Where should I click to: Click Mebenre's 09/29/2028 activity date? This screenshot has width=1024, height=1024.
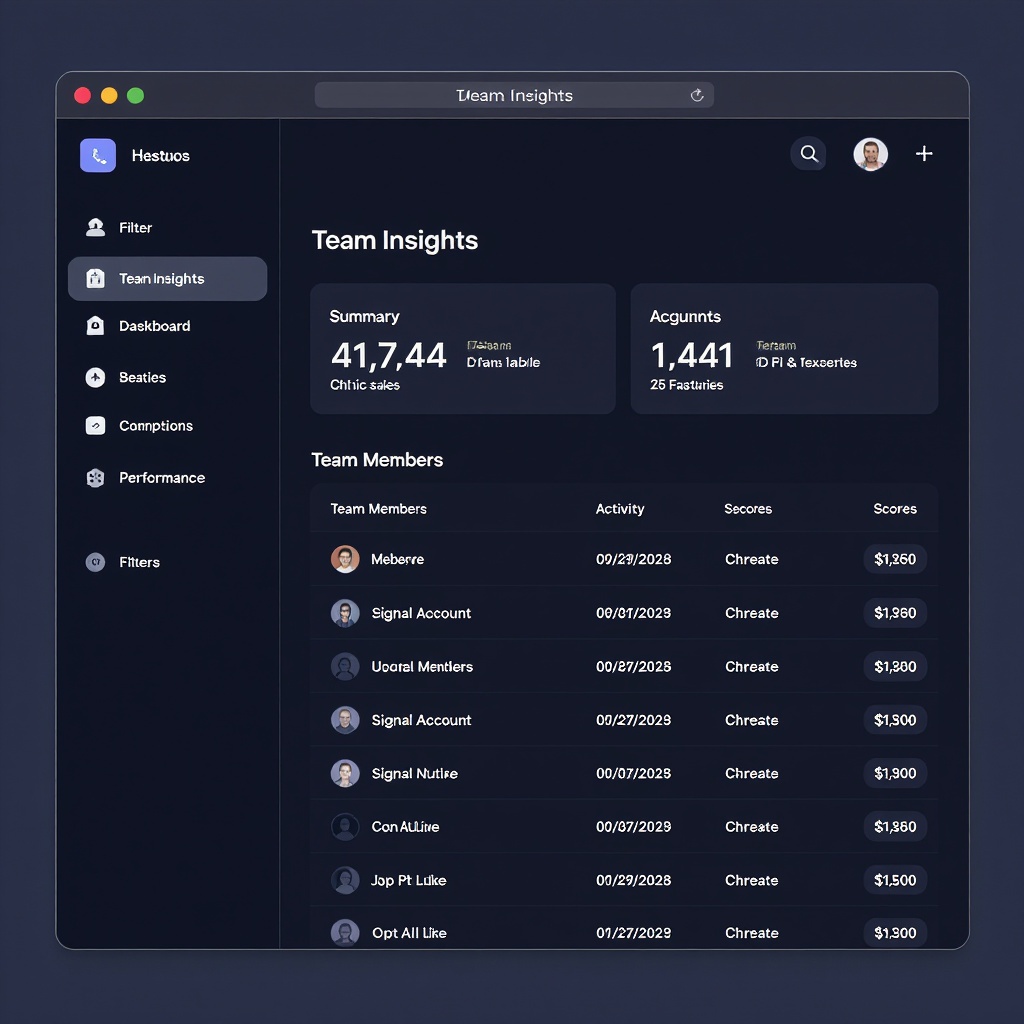(633, 559)
